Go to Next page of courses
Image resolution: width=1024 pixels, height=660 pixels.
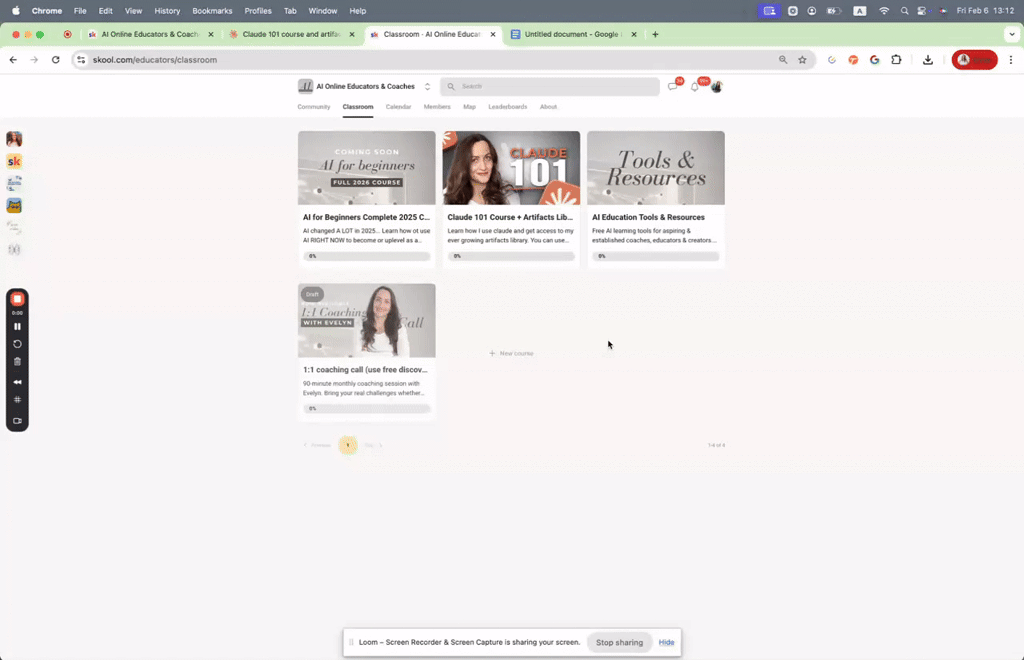point(373,445)
